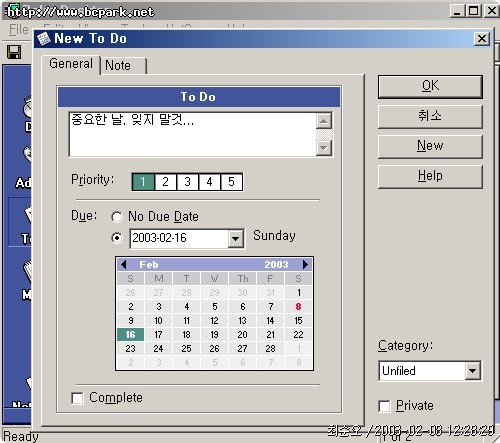Close the New To Do dialog

tap(482, 39)
